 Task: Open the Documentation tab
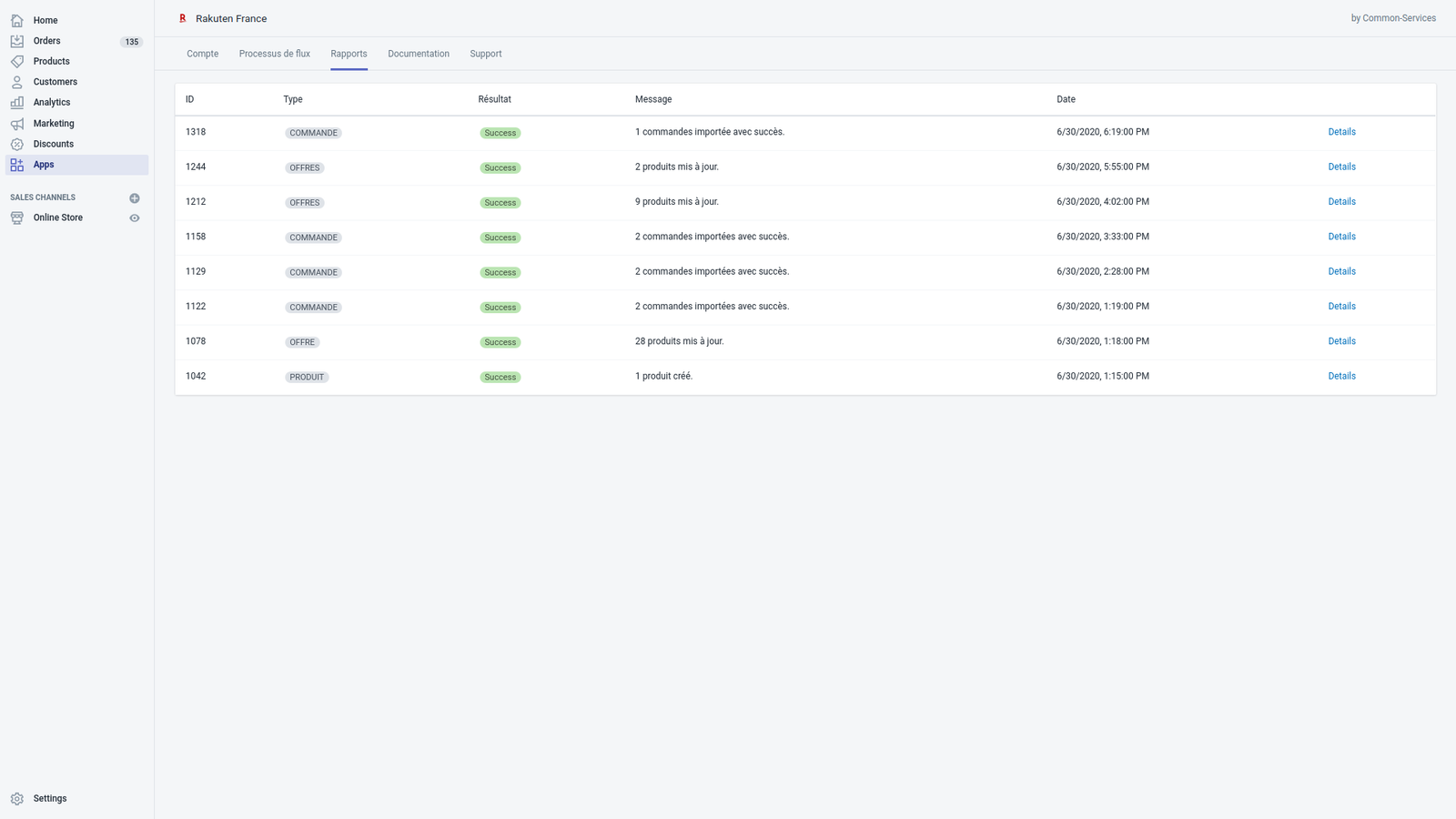pos(419,54)
